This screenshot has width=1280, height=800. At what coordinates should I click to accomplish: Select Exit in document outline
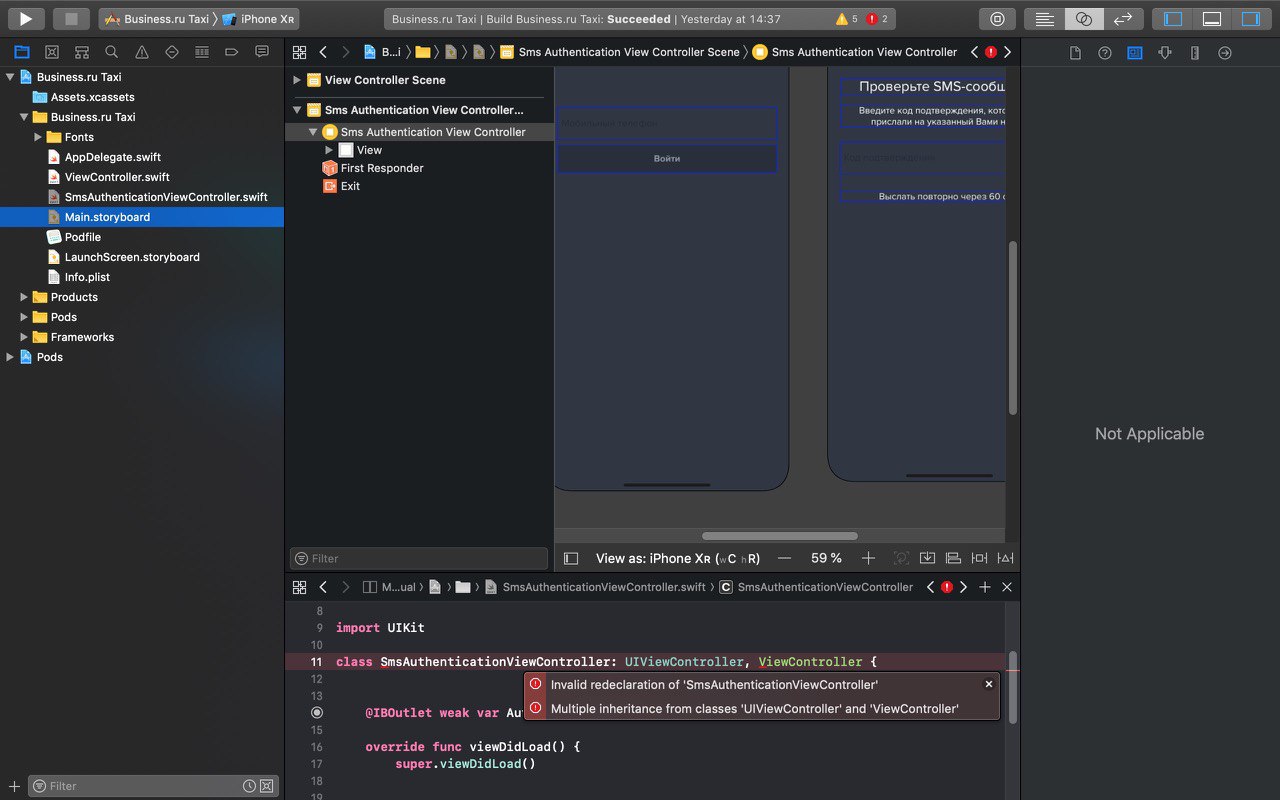[350, 186]
